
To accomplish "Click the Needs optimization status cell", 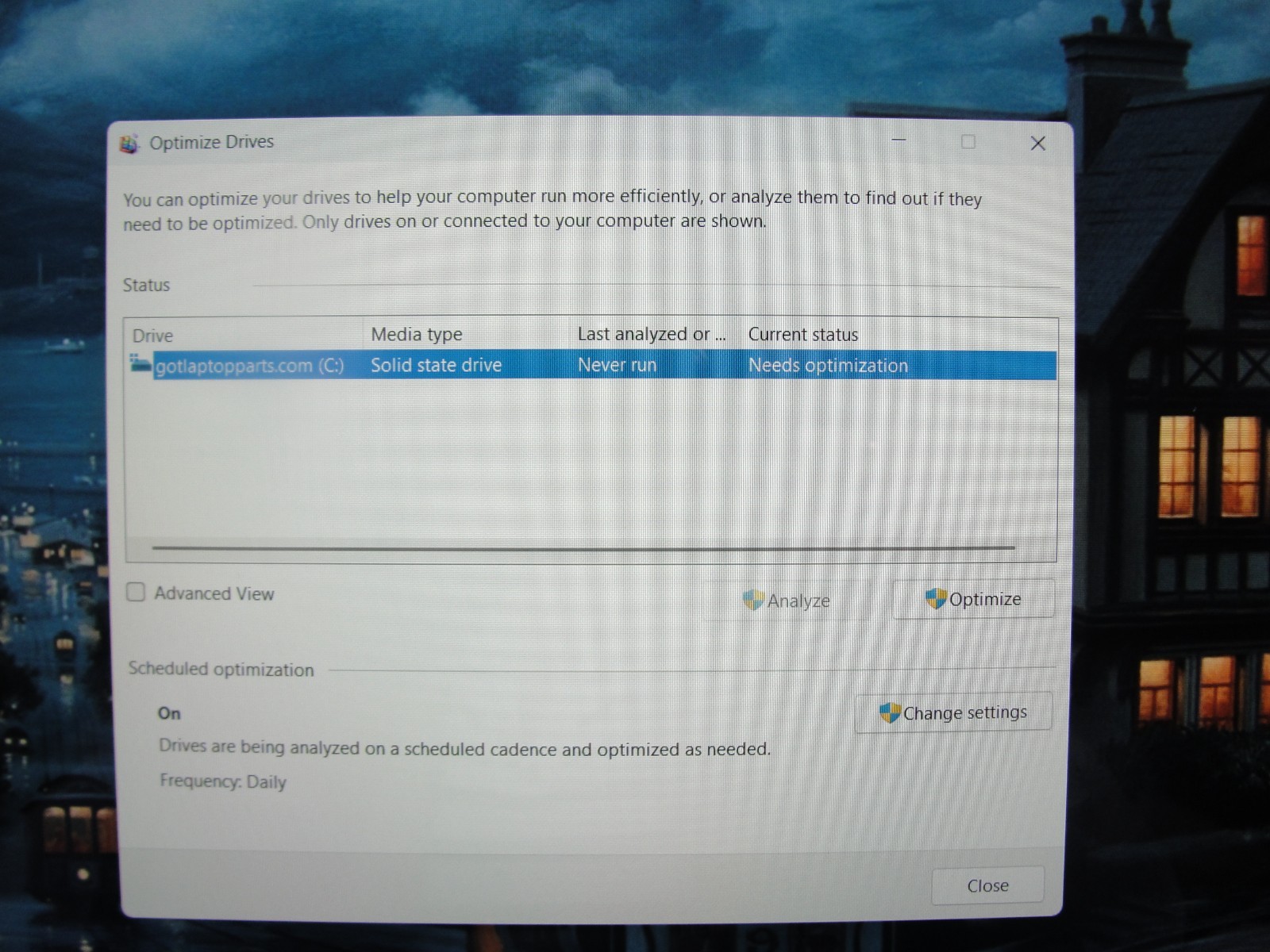I will coord(828,366).
